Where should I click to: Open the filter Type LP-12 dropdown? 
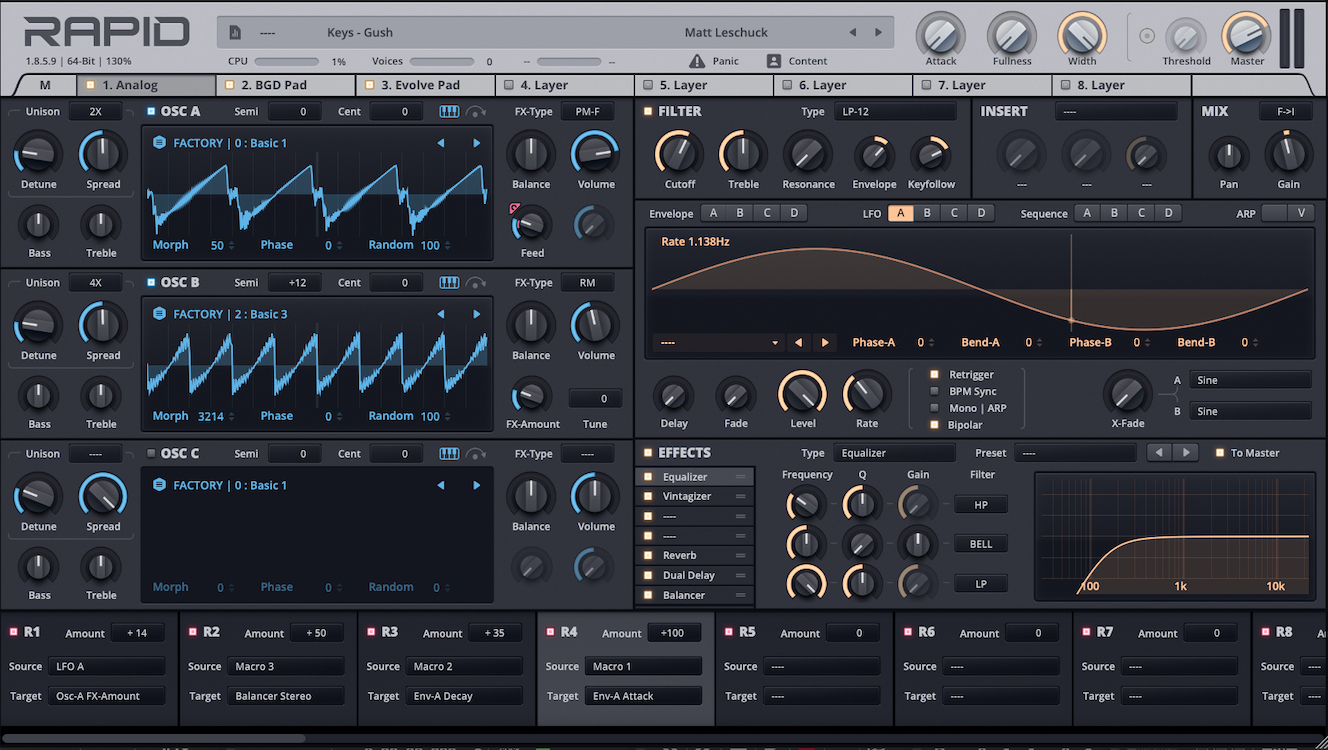pos(895,111)
